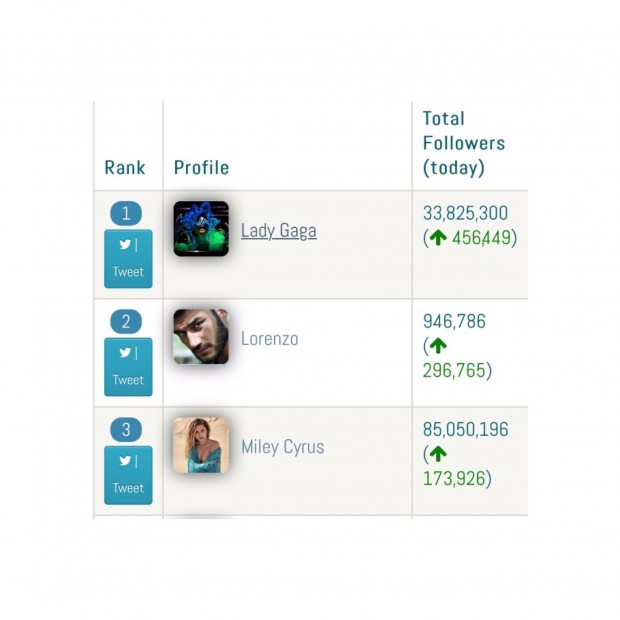Viewport: 620px width, 620px height.
Task: Sort by the Rank column header
Action: point(125,167)
